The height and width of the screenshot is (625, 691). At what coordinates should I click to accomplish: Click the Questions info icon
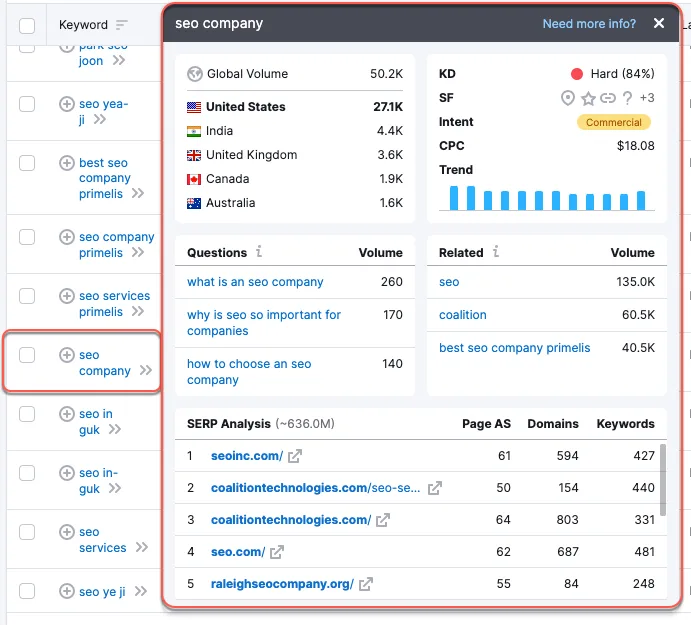pyautogui.click(x=259, y=253)
